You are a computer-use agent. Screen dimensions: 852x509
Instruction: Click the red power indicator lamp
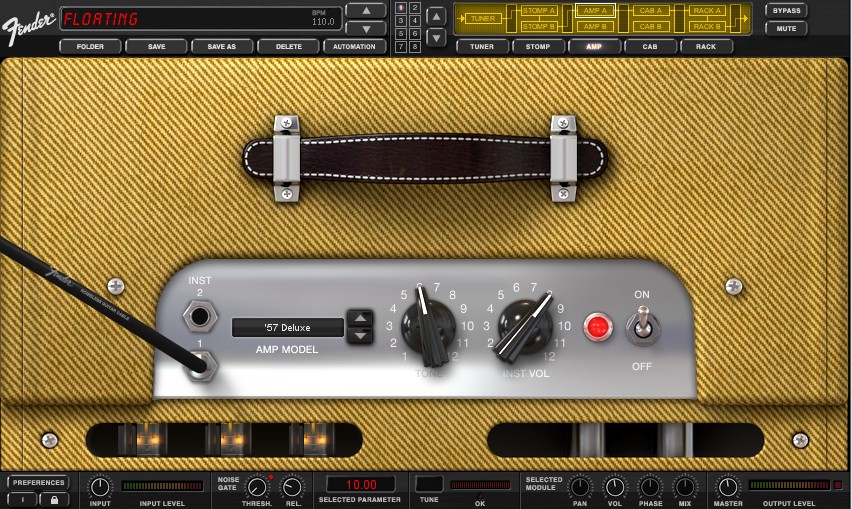click(x=598, y=327)
